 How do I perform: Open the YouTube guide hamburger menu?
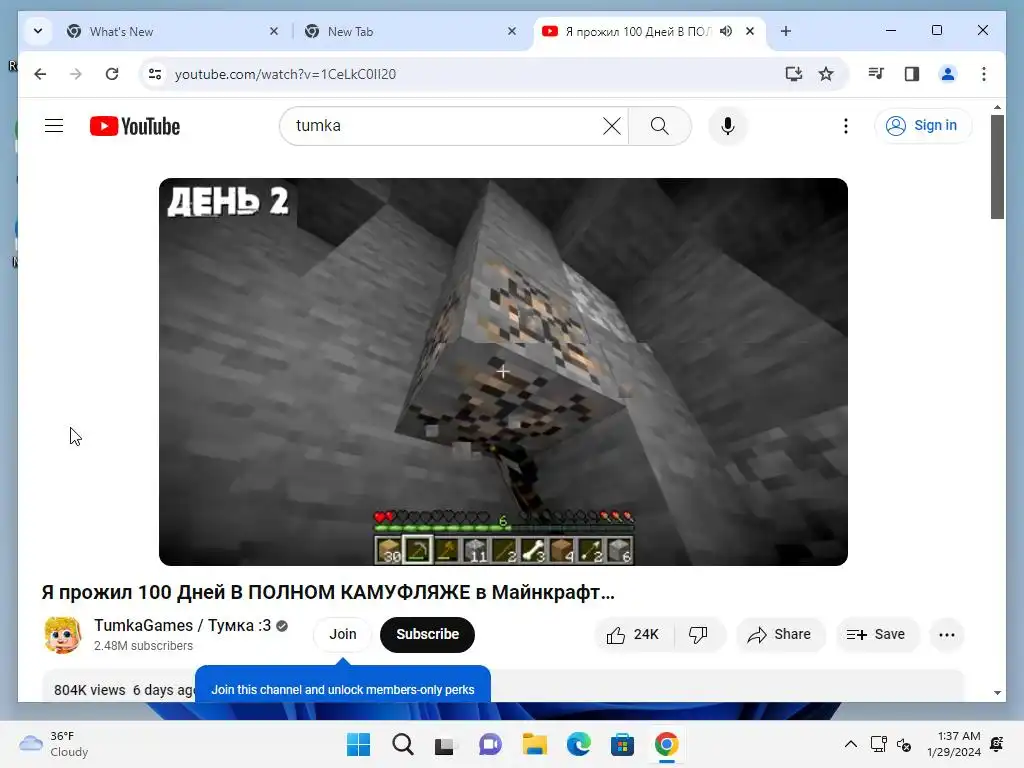click(x=54, y=125)
